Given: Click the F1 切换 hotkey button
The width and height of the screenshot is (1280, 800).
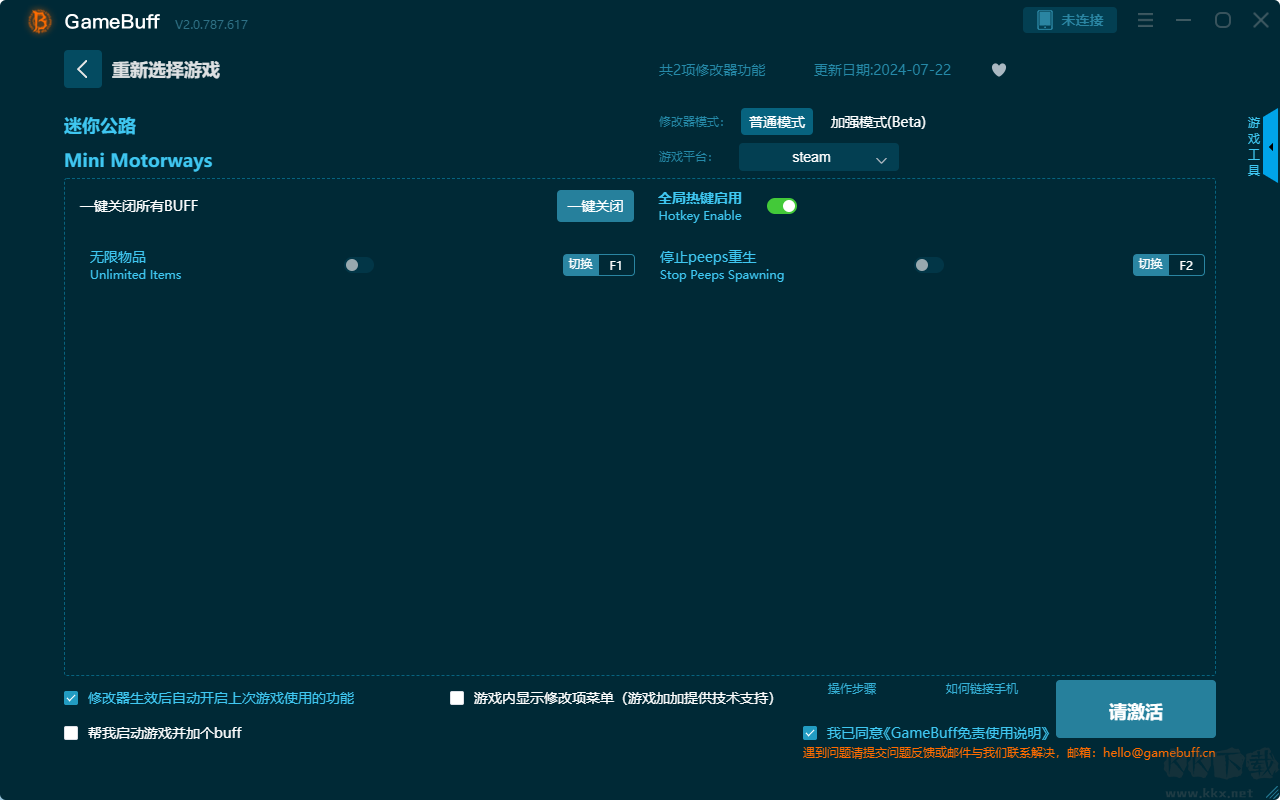Looking at the screenshot, I should point(598,264).
